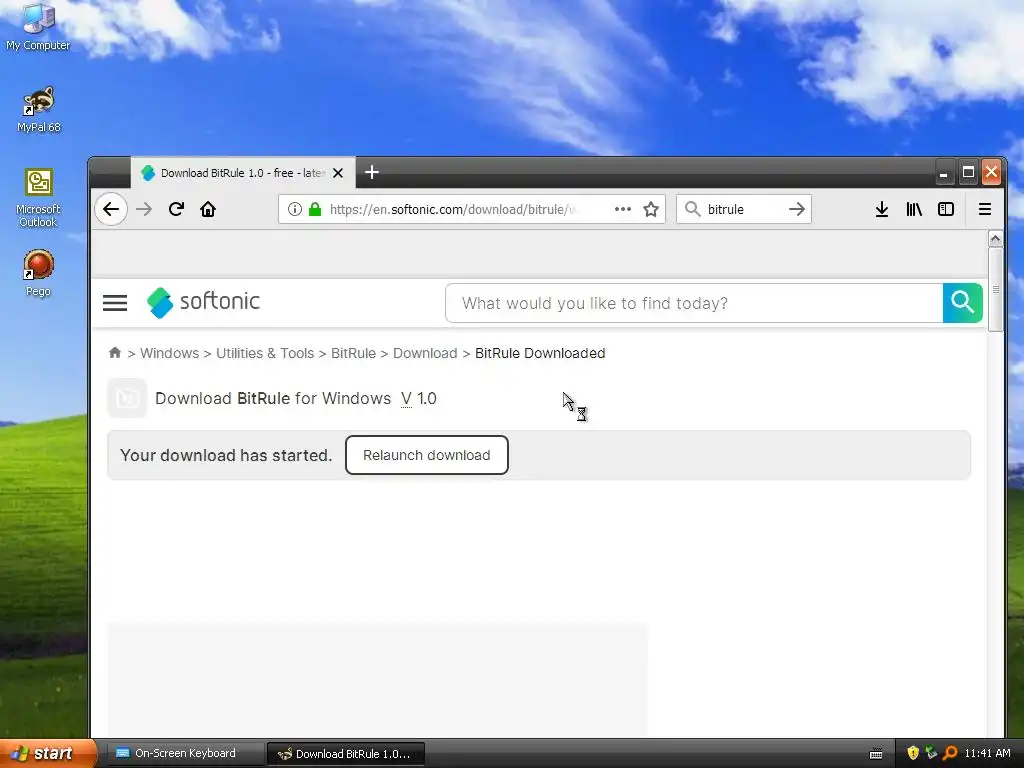Maximize the browser window
The width and height of the screenshot is (1024, 768).
point(968,172)
